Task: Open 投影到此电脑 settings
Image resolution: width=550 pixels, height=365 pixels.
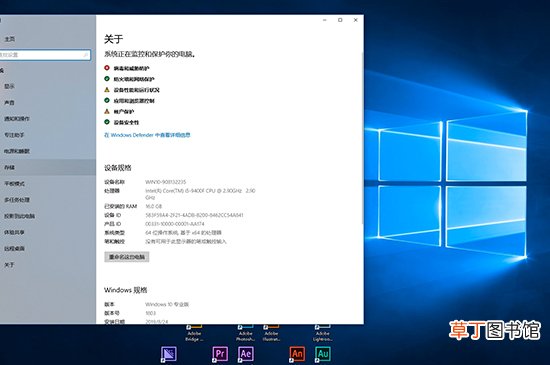Action: [20, 216]
